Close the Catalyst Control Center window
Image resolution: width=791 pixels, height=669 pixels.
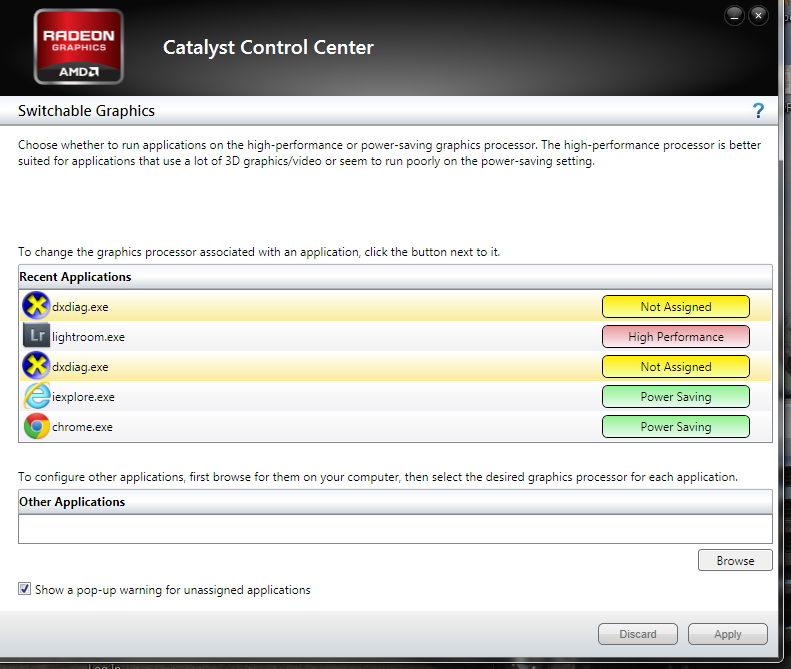[x=758, y=16]
